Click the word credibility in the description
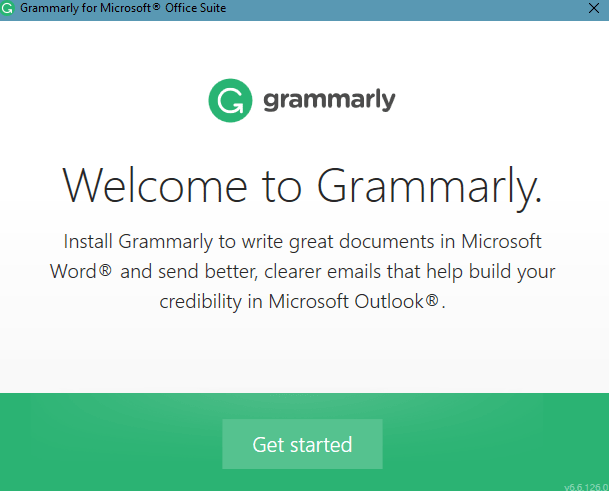Screen dimensions: 609x491 [x=200, y=301]
